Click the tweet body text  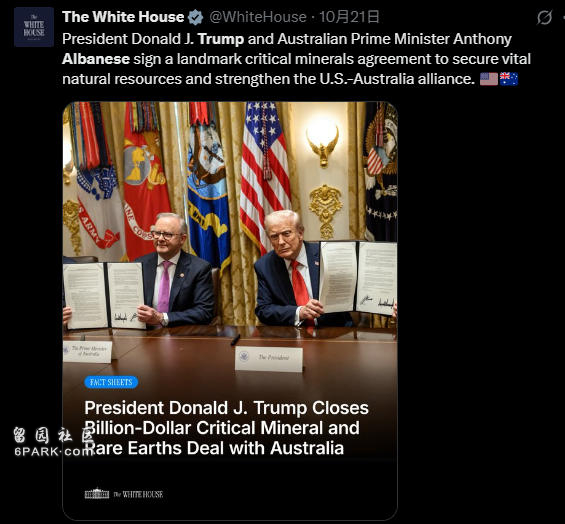click(x=296, y=59)
